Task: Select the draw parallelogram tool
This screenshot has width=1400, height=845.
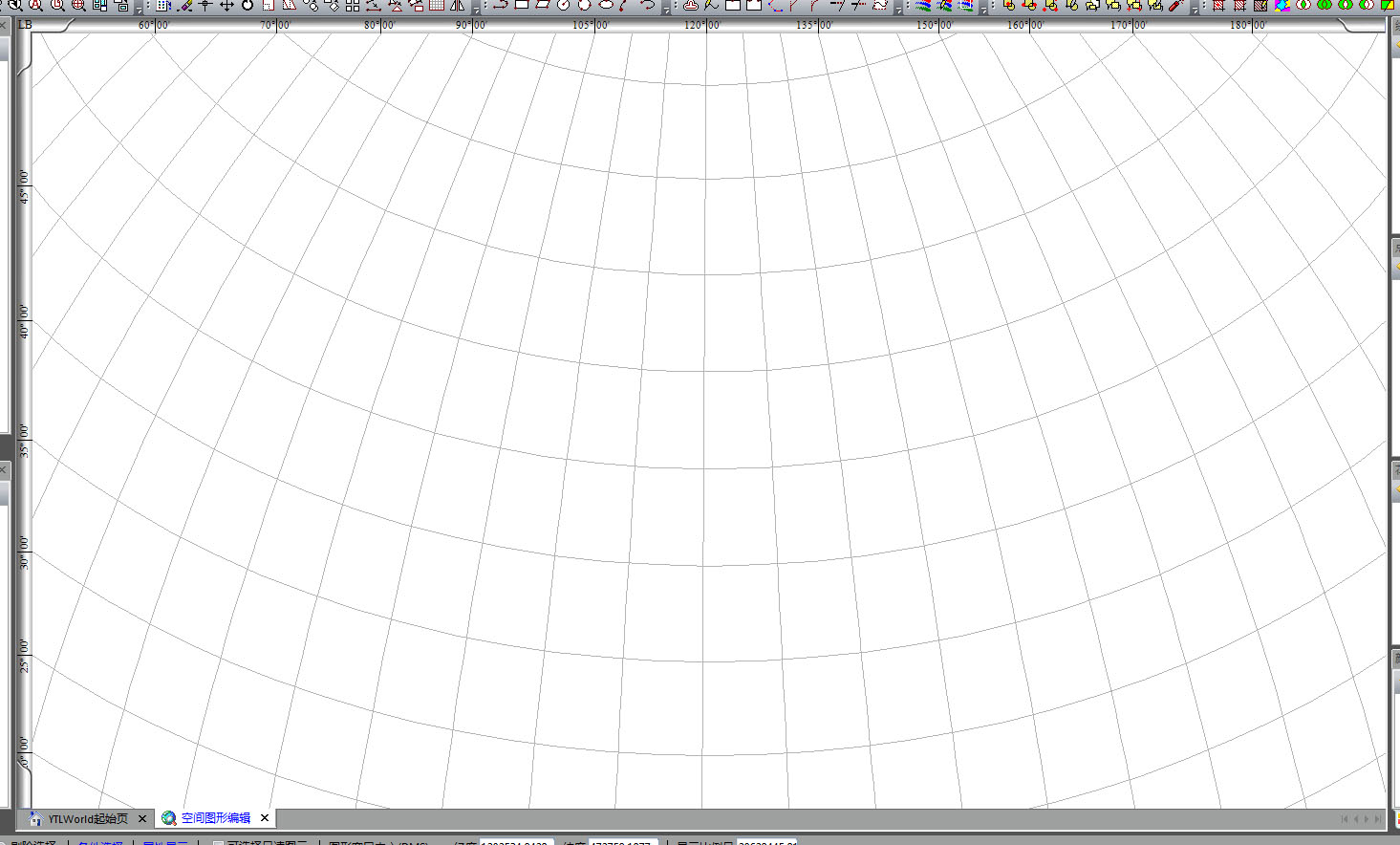Action: coord(543,5)
